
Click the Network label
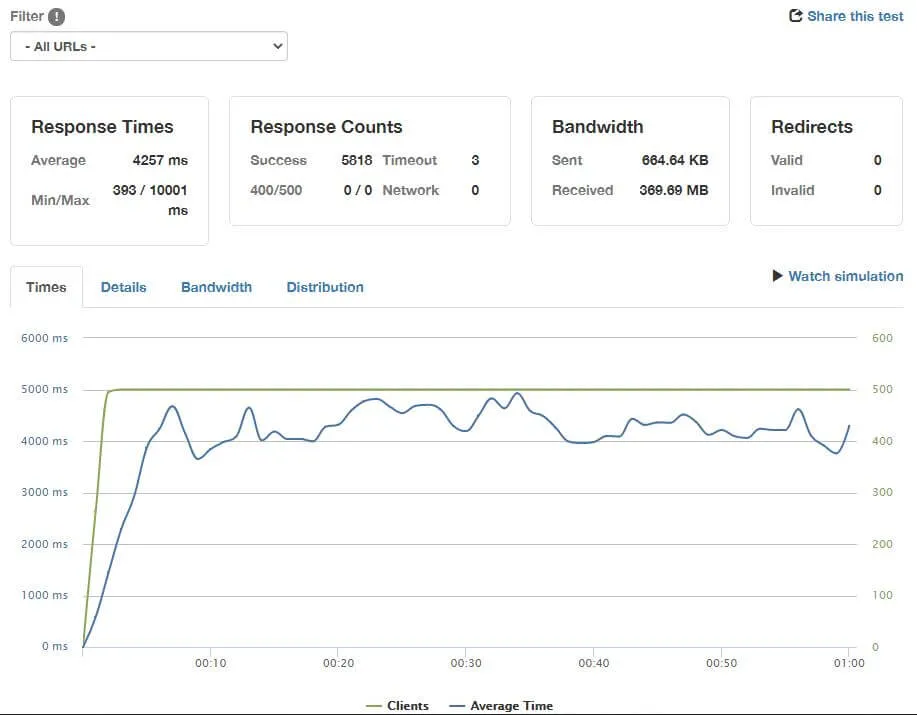[x=411, y=190]
